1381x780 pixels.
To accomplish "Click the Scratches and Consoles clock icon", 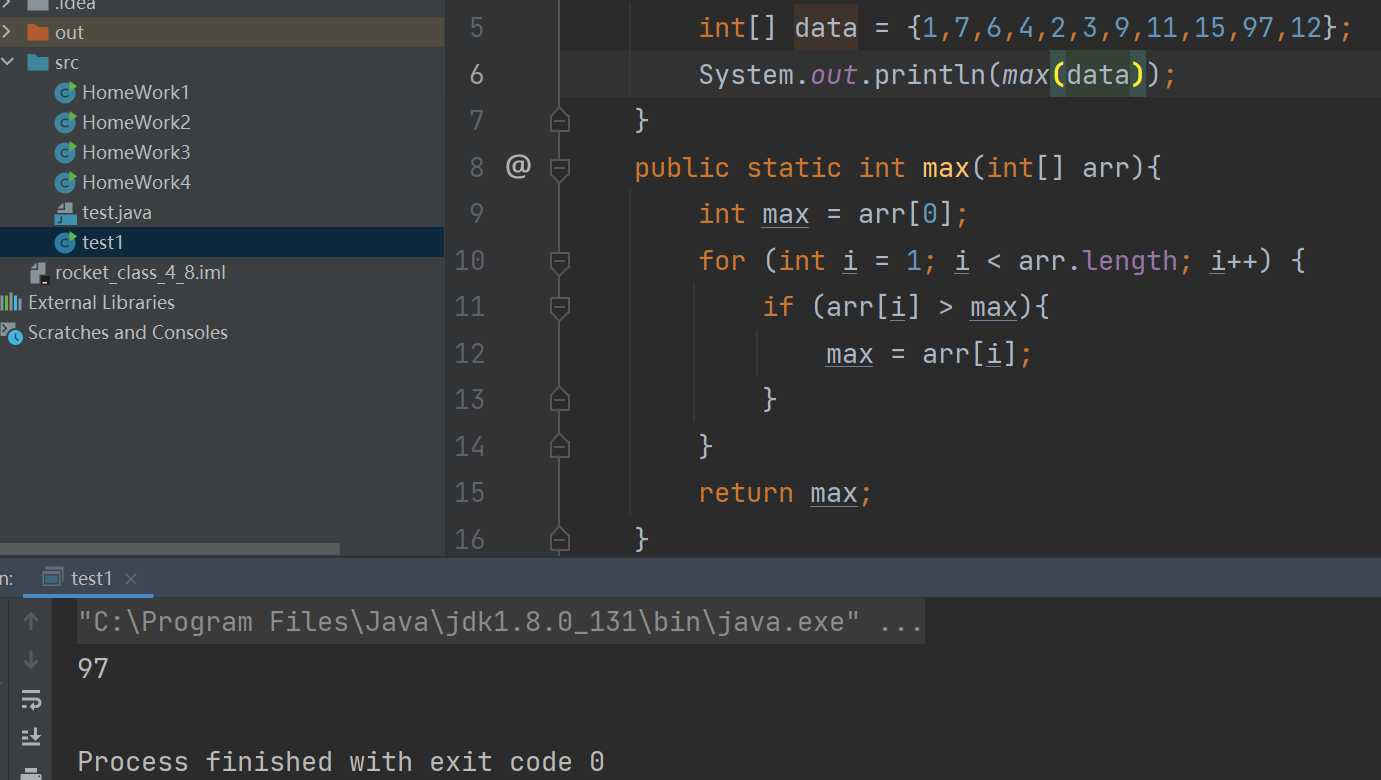I will tap(11, 333).
